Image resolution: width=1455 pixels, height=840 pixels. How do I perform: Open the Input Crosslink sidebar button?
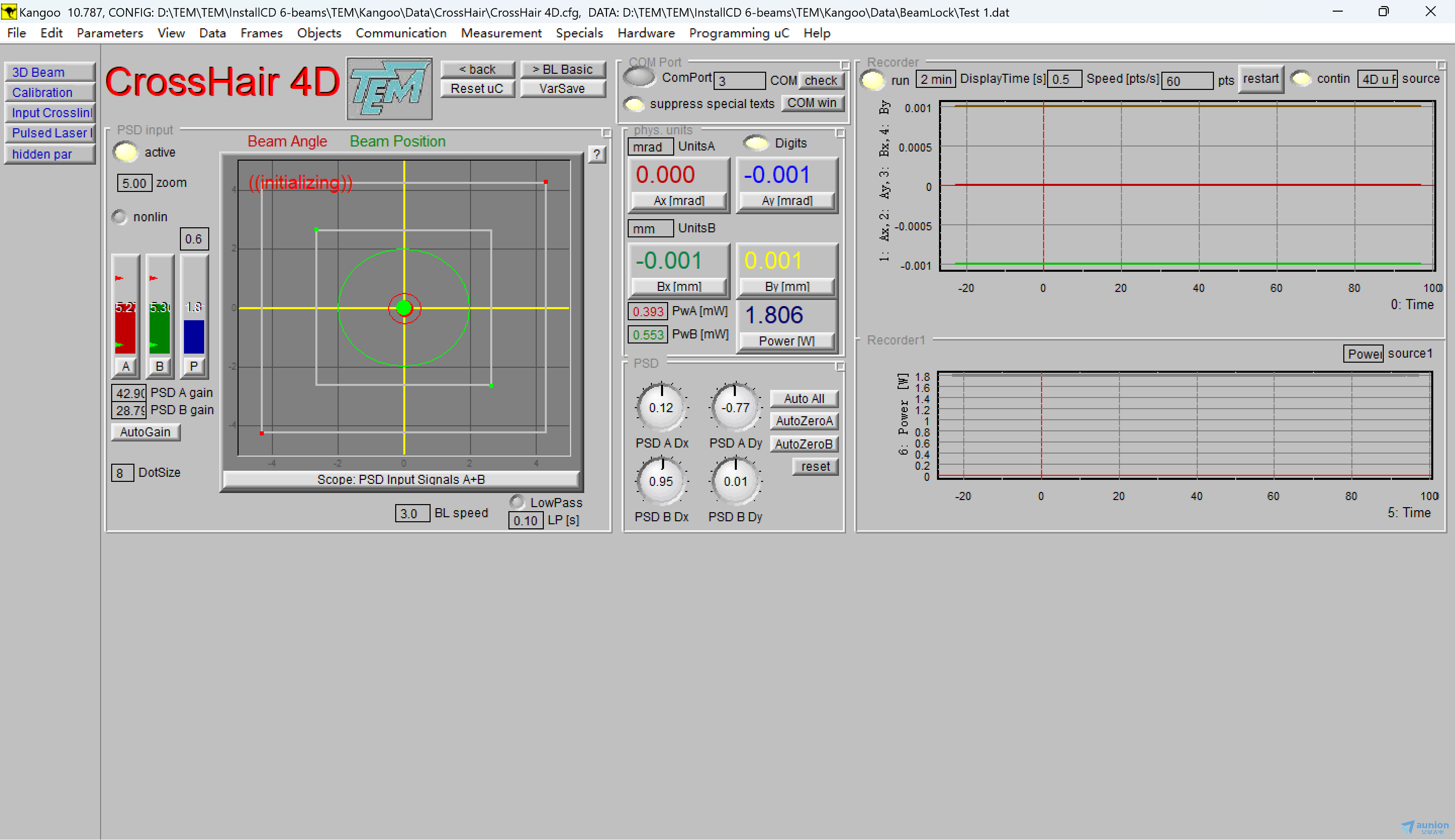[50, 113]
